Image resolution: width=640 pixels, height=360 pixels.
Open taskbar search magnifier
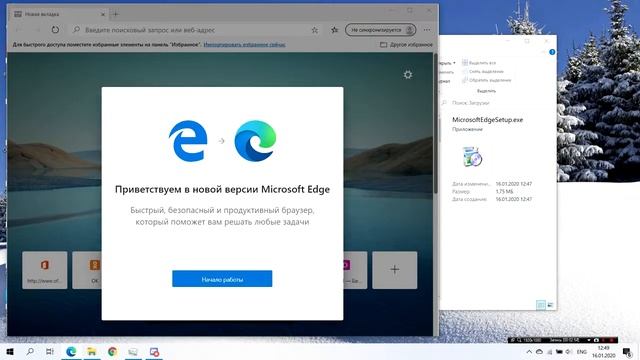pos(30,351)
